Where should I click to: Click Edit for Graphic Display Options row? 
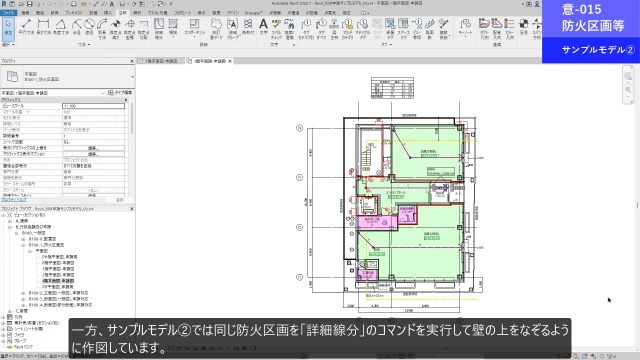(x=93, y=154)
